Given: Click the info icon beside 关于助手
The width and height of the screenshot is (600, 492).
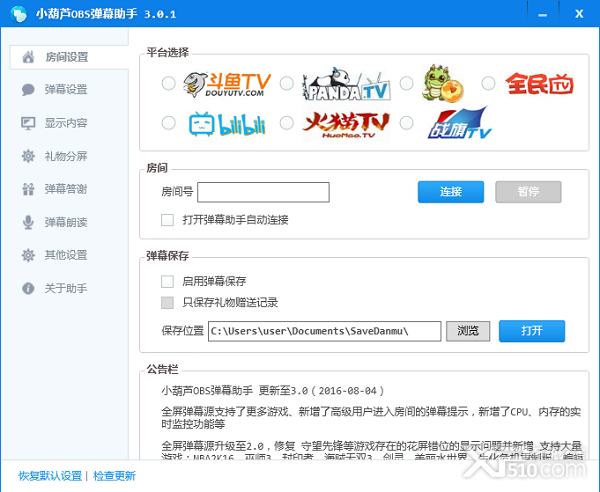Looking at the screenshot, I should click(x=28, y=288).
